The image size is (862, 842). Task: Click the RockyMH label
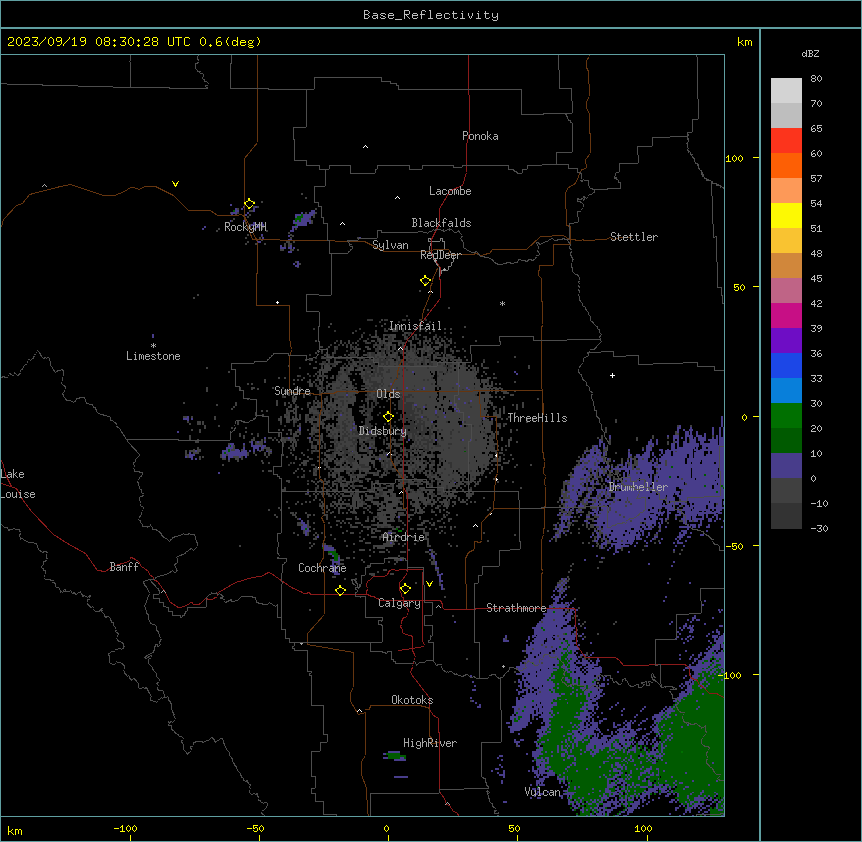245,227
